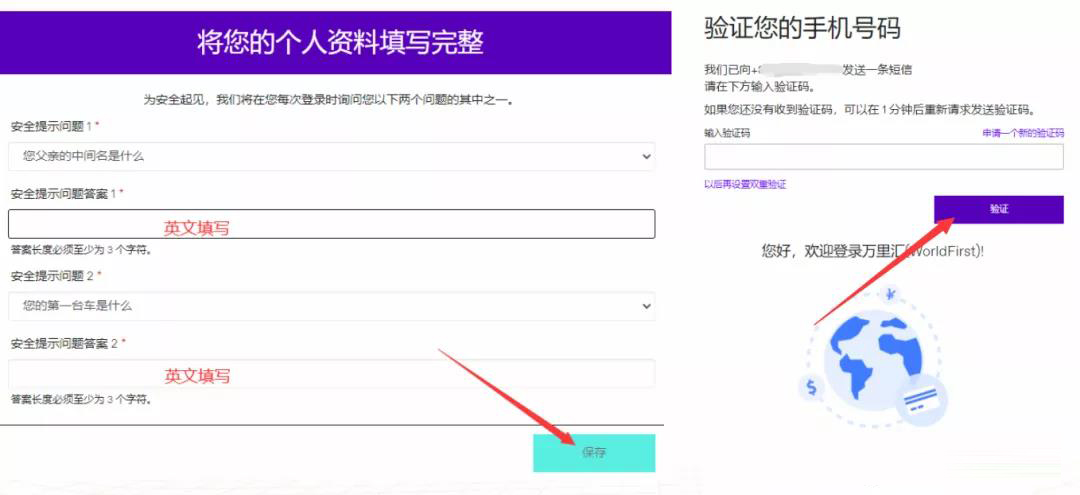
Task: Click the yen symbol coin icon
Action: (x=890, y=294)
